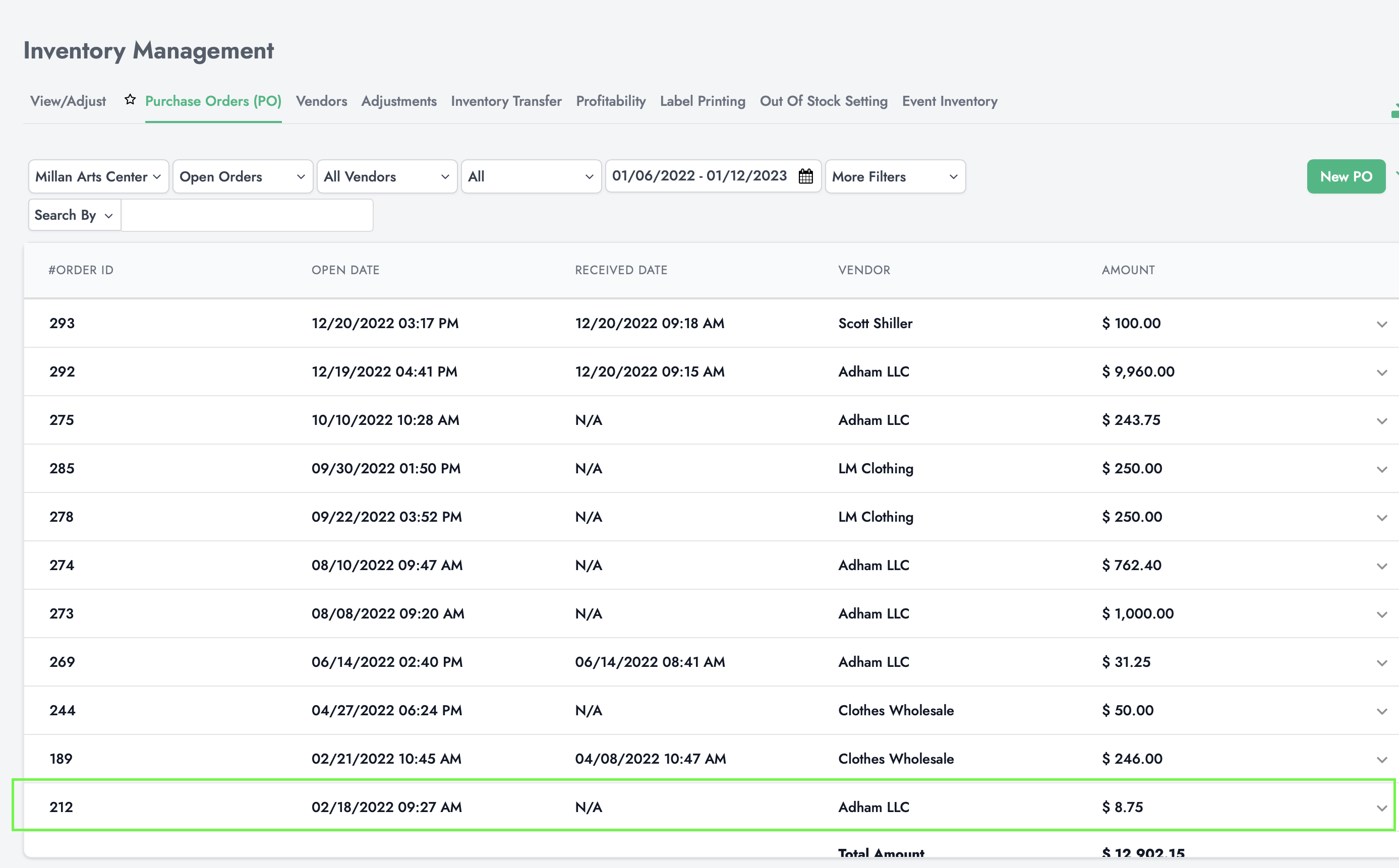Expand the More Filters dropdown
Screen dimensions: 1399x868
894,176
